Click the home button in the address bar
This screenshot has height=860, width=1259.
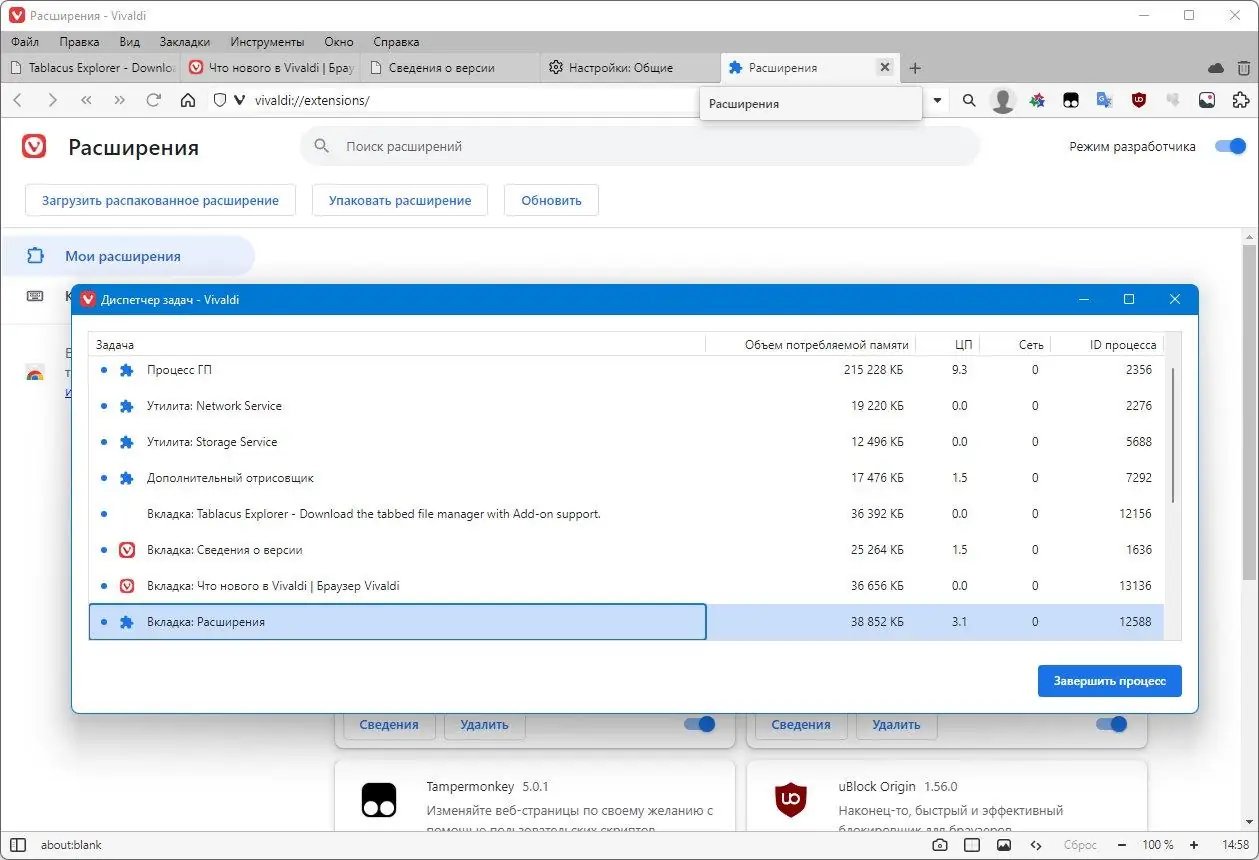187,100
